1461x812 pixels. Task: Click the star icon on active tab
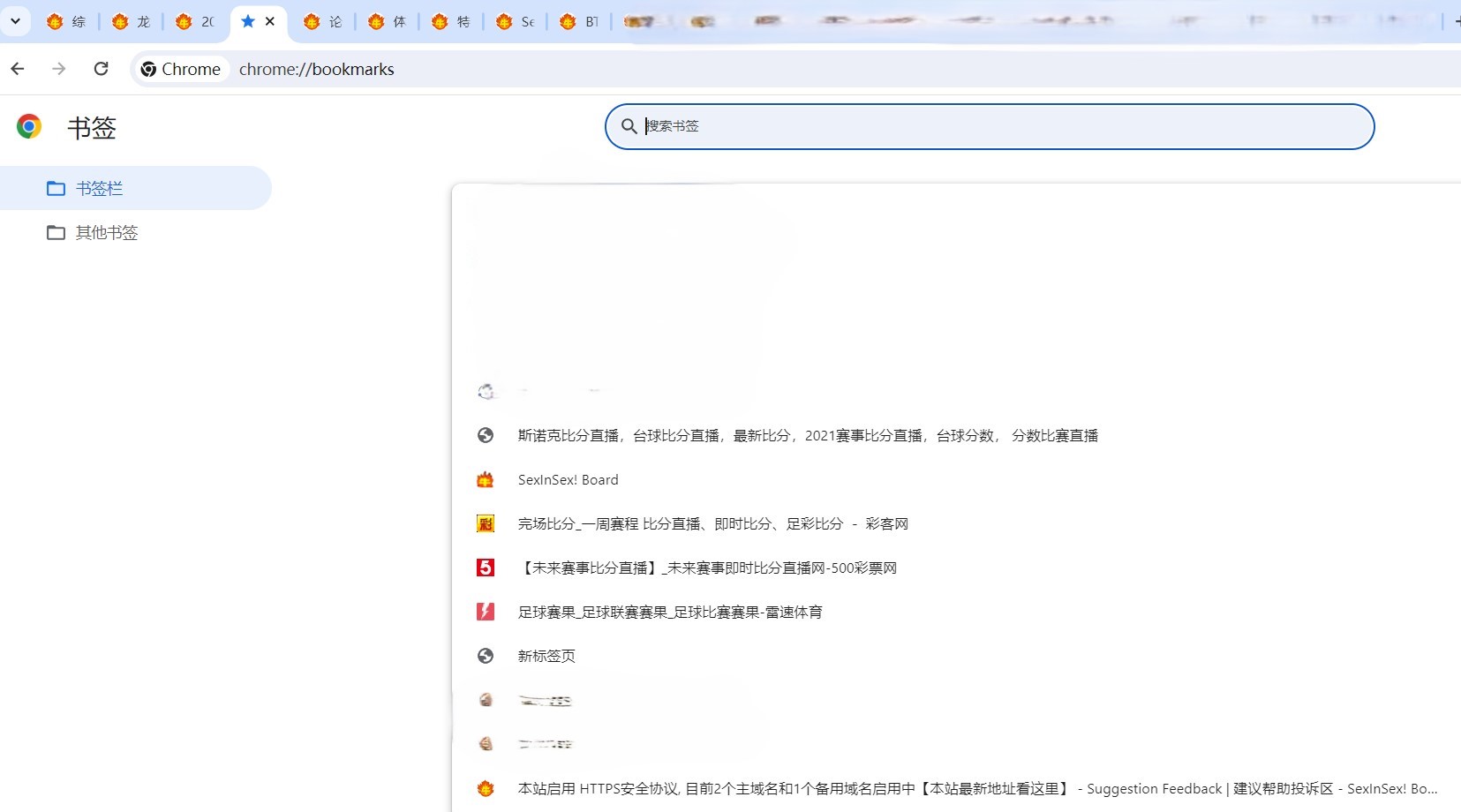coord(248,21)
